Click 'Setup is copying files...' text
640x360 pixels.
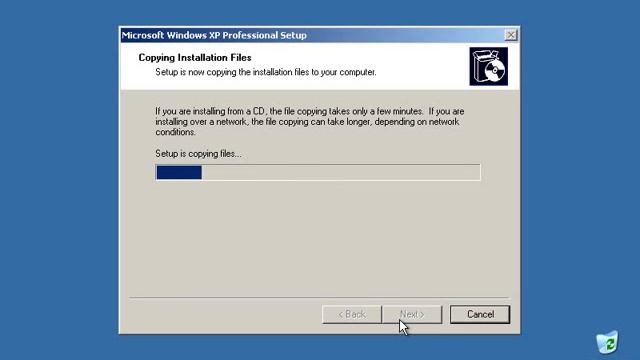(198, 154)
